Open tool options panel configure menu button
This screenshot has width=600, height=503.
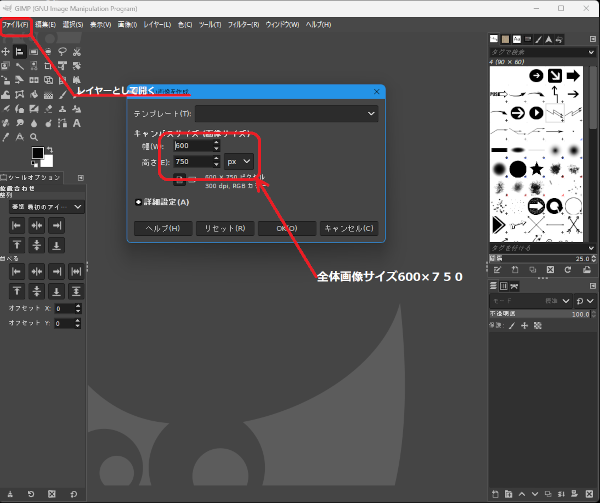point(81,178)
